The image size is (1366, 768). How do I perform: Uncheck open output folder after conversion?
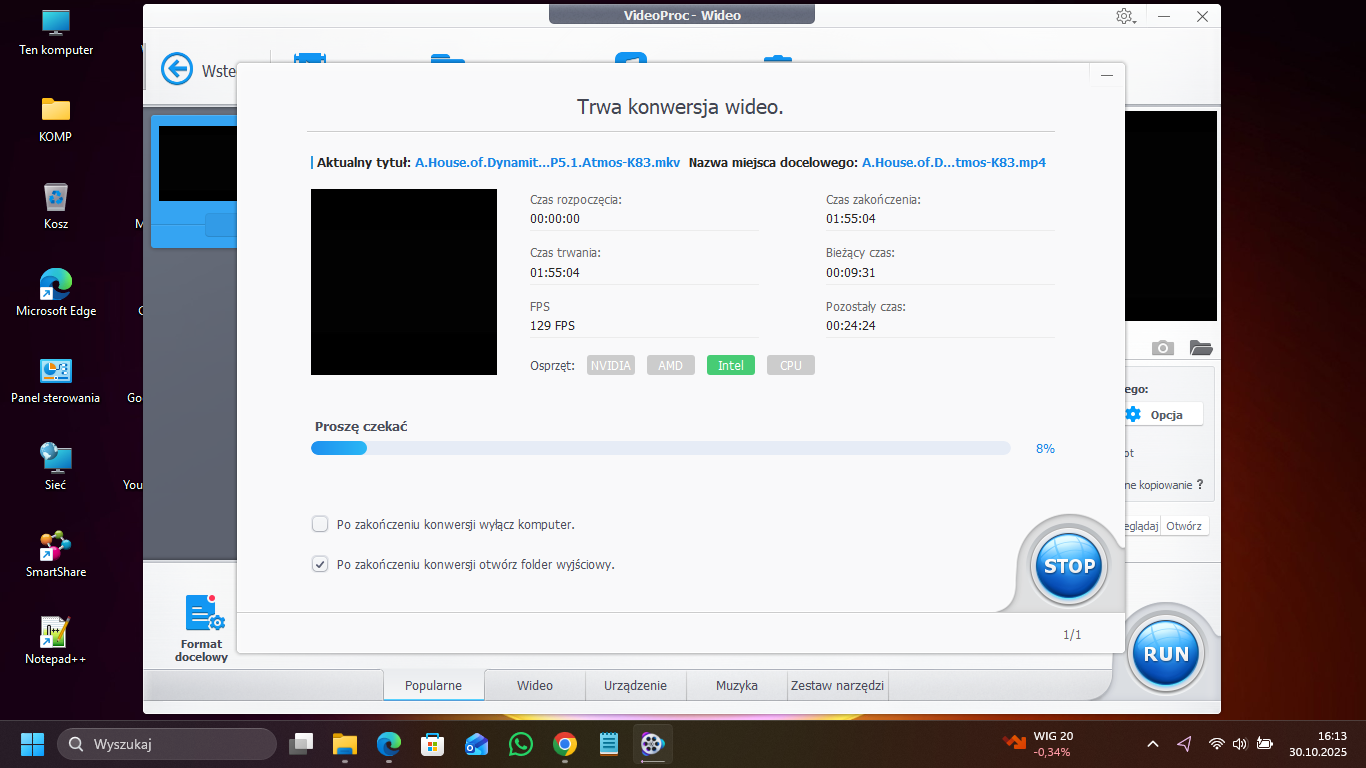click(320, 564)
